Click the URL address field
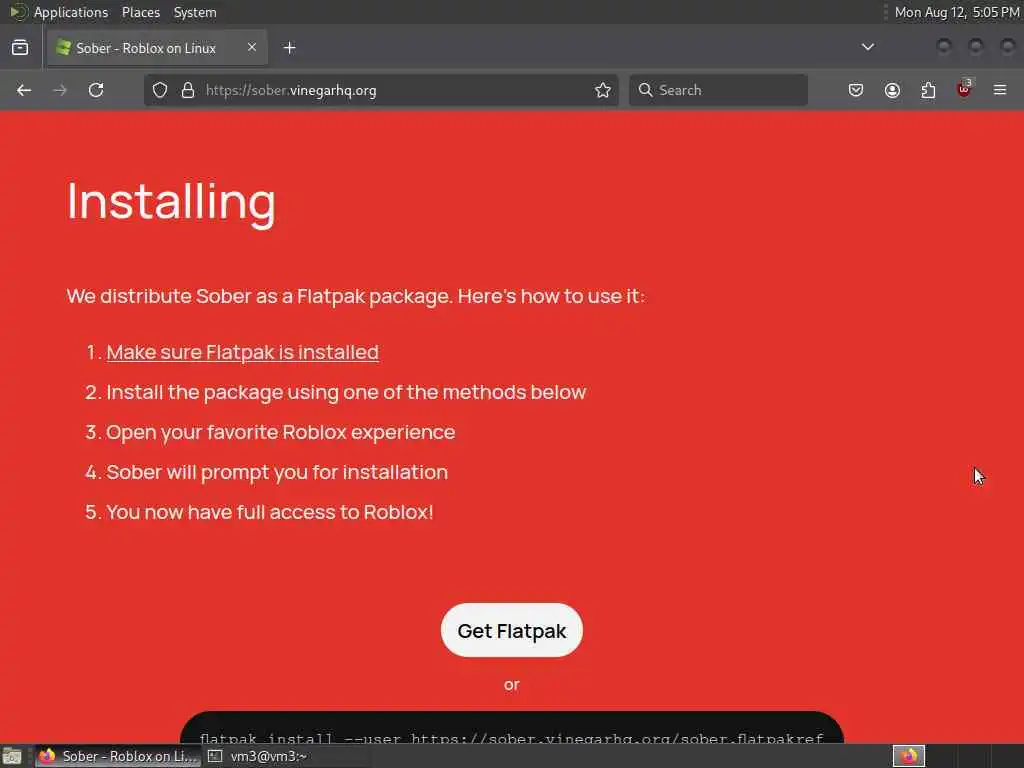Screen dimensions: 1024x768 click(382, 90)
